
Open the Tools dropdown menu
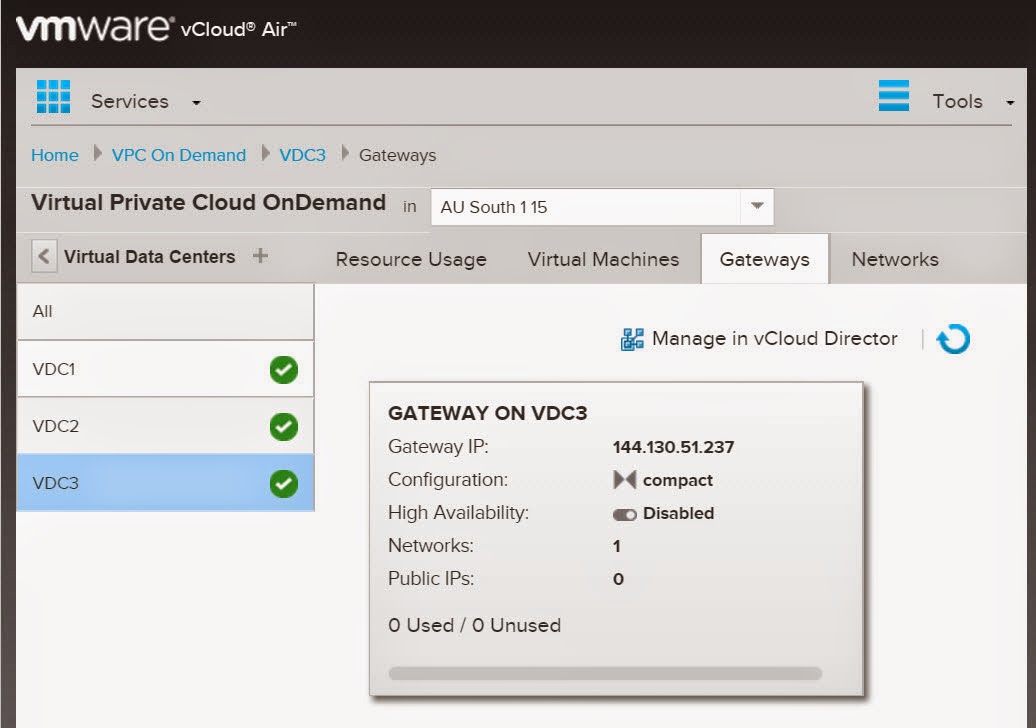(1011, 101)
